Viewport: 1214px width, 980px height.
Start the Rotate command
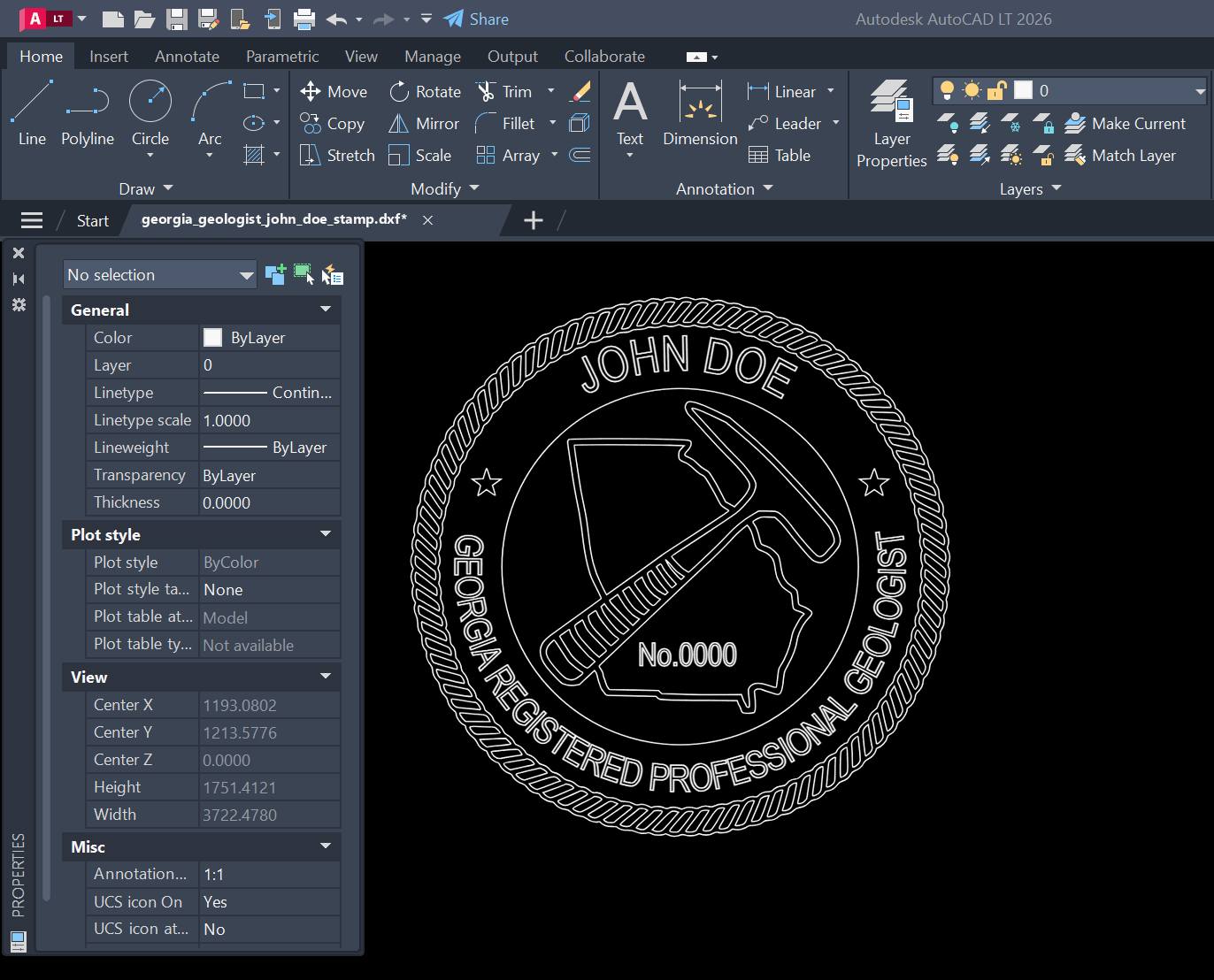(426, 92)
